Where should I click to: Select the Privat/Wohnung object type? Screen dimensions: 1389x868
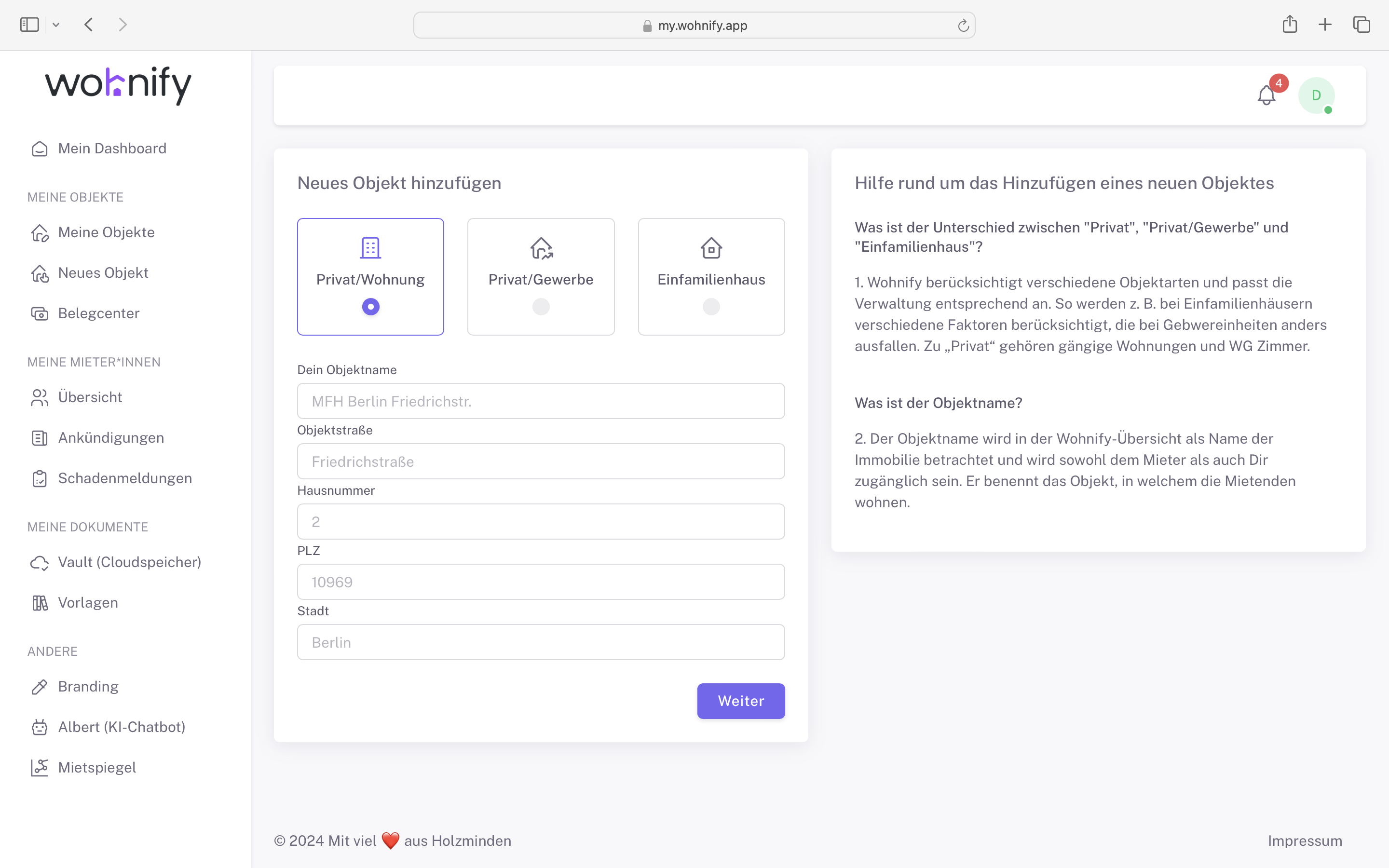pos(370,277)
